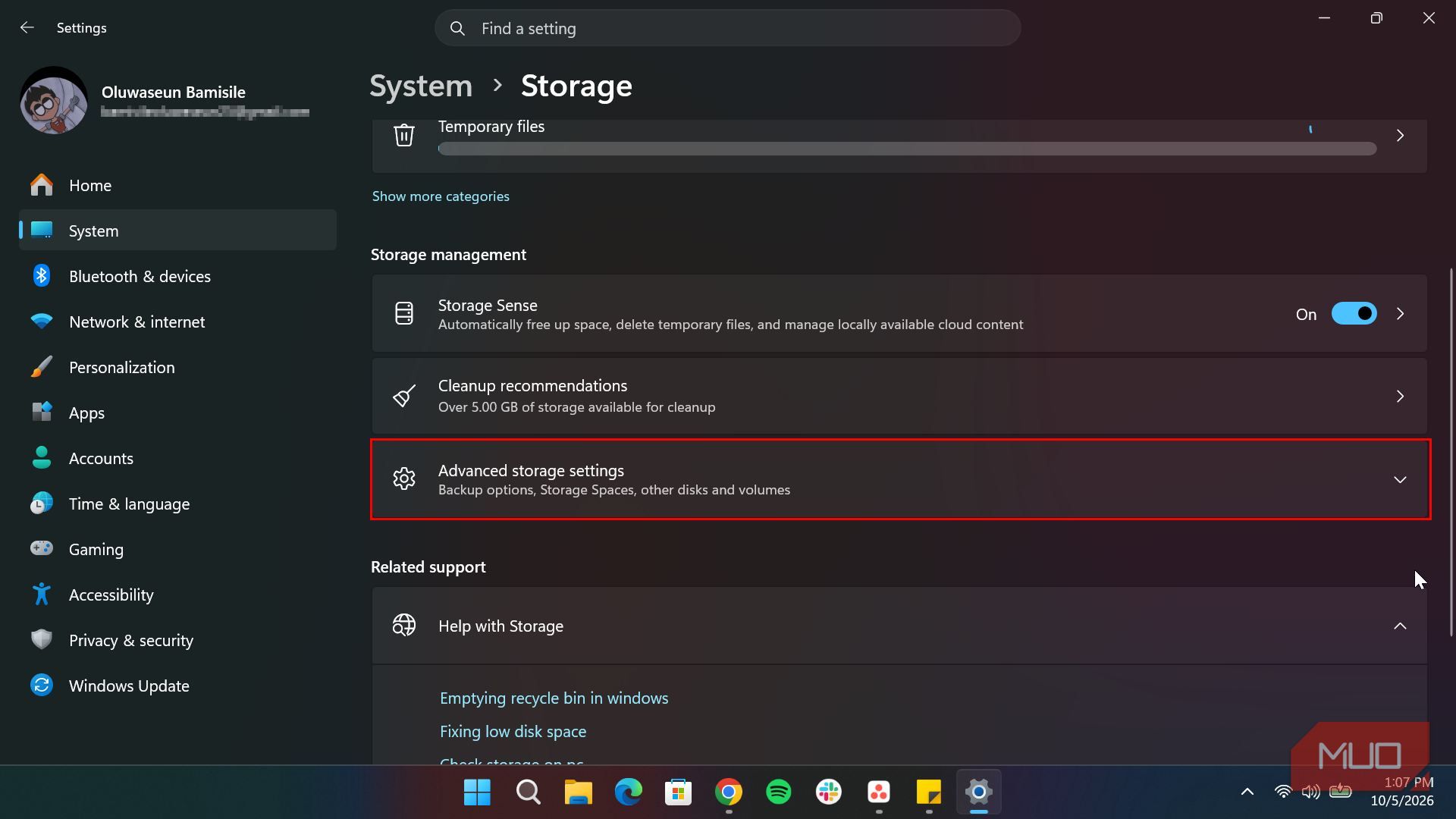
Task: Click the user profile avatar
Action: point(54,100)
